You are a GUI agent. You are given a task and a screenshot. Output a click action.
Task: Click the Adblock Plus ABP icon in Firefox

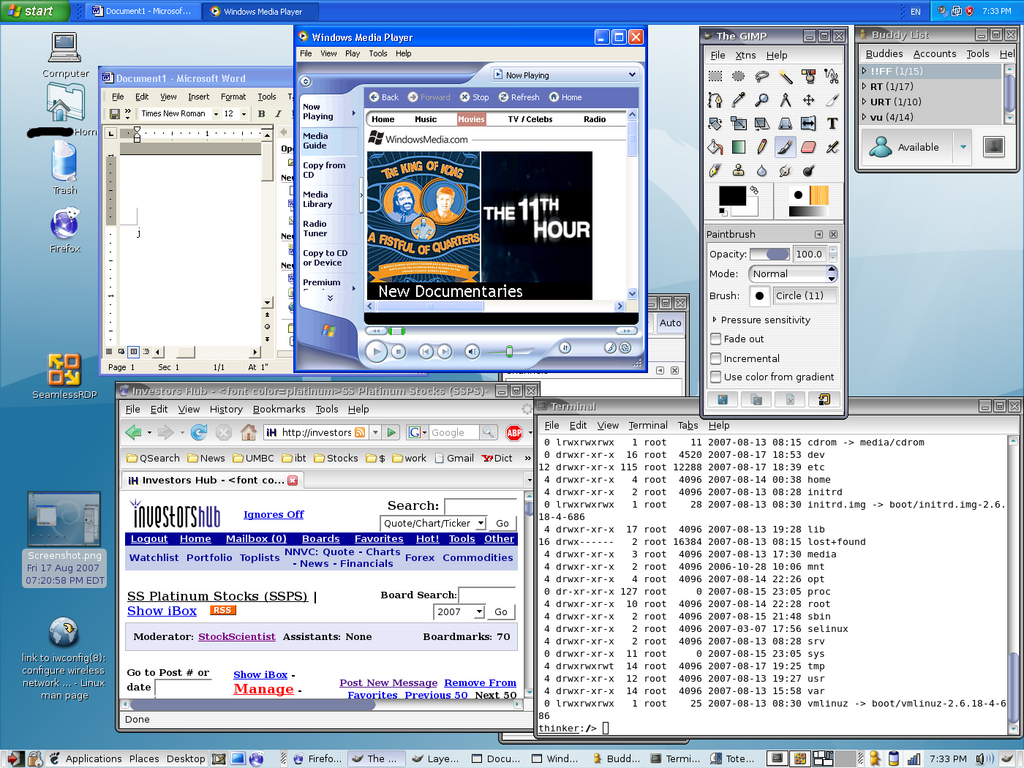coord(514,432)
